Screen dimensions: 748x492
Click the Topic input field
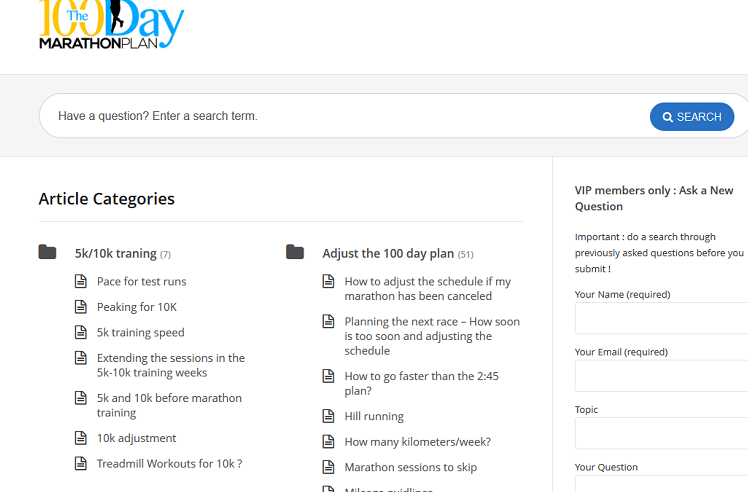pyautogui.click(x=661, y=433)
